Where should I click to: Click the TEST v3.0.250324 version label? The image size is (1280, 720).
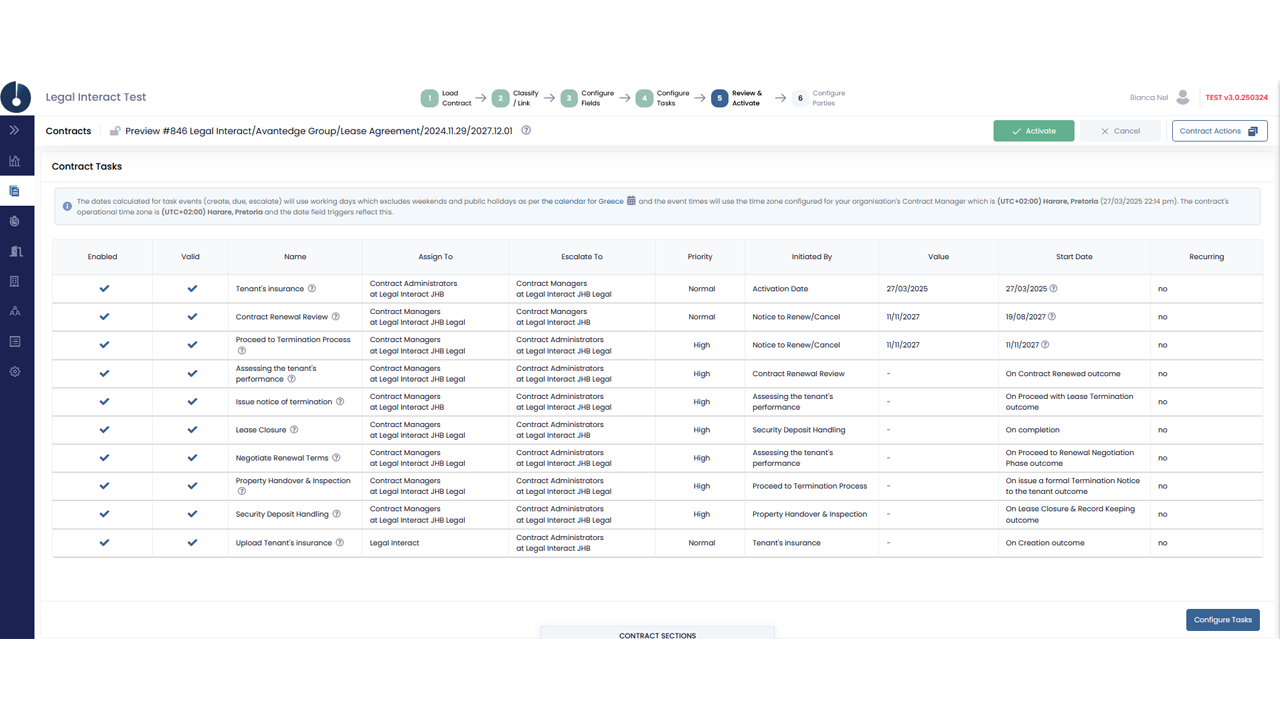(1236, 98)
